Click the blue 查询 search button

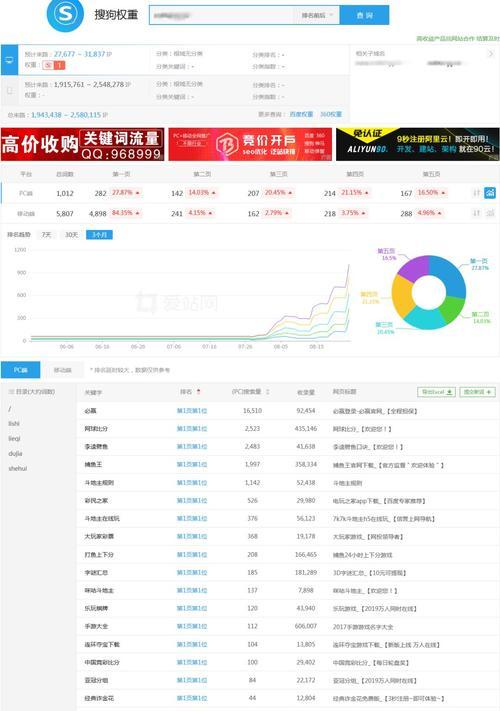(x=364, y=15)
